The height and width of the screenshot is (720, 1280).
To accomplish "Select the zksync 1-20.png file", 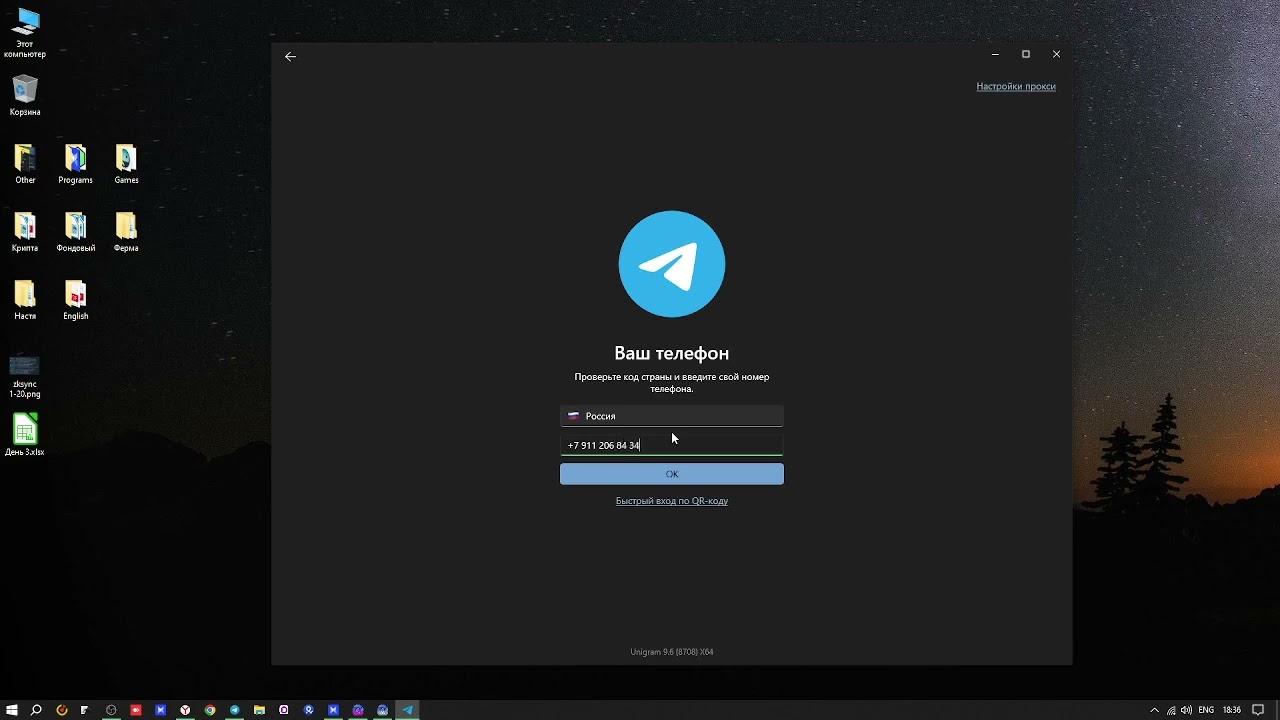I will click(25, 376).
